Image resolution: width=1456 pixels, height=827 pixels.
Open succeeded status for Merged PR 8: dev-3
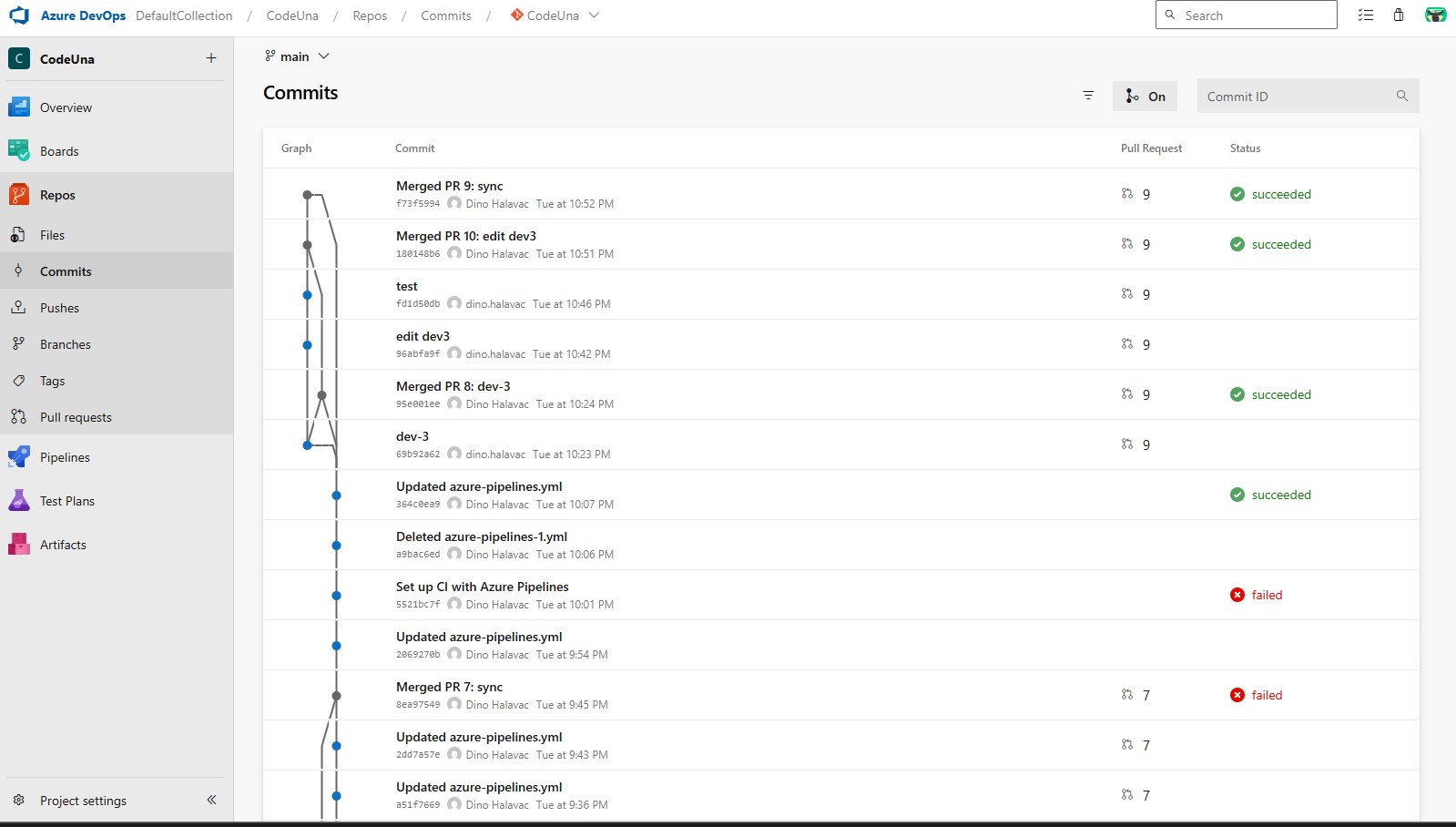click(1270, 394)
